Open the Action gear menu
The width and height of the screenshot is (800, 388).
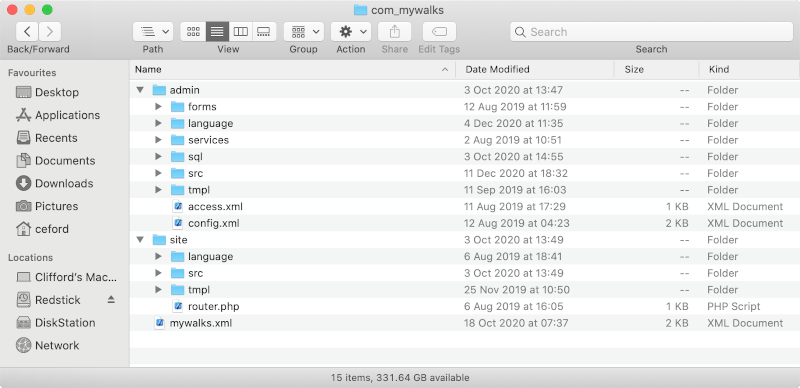(351, 32)
